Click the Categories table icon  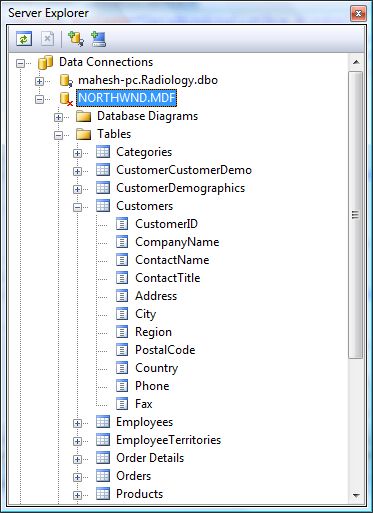103,152
